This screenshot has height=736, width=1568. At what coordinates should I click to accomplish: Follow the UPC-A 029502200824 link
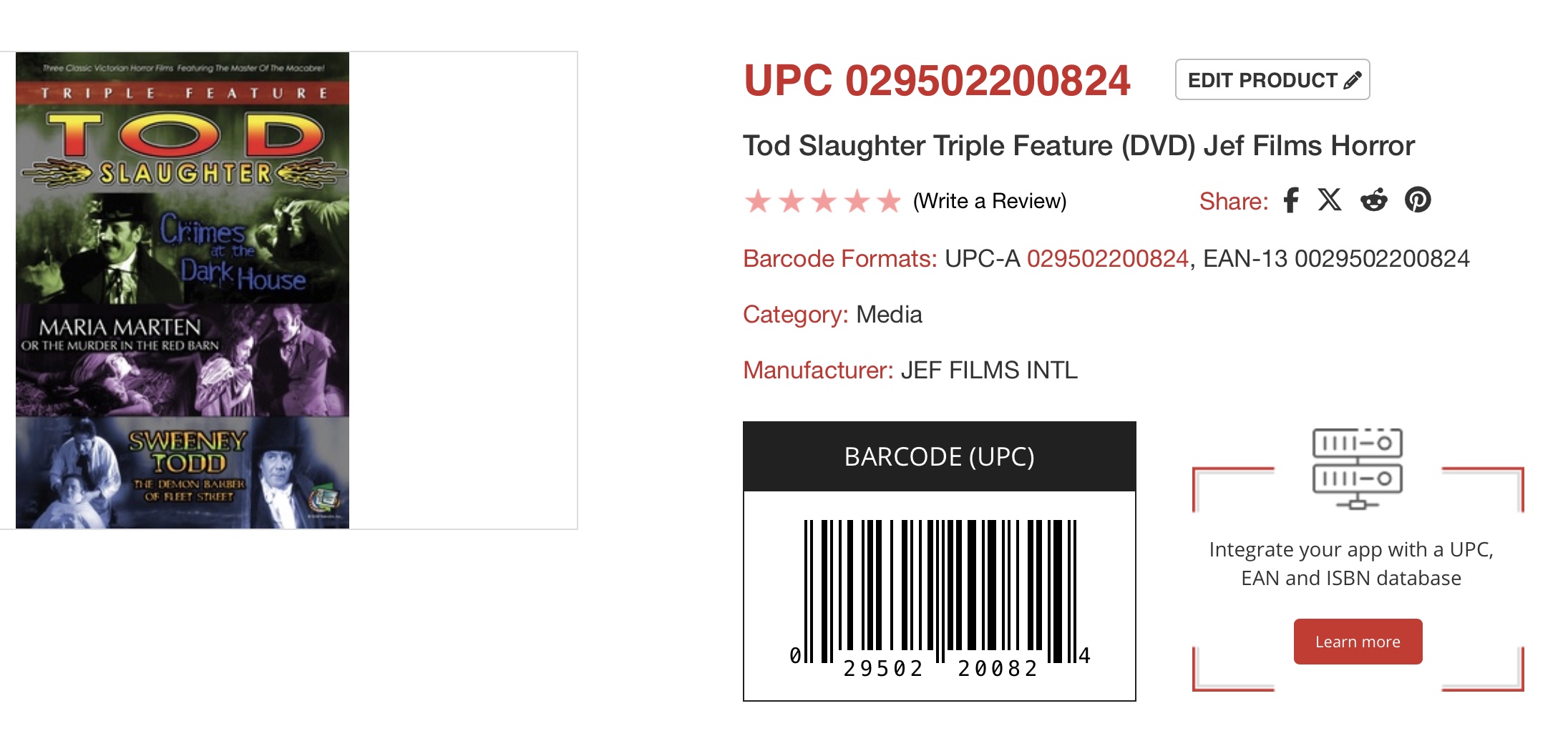click(x=1107, y=258)
